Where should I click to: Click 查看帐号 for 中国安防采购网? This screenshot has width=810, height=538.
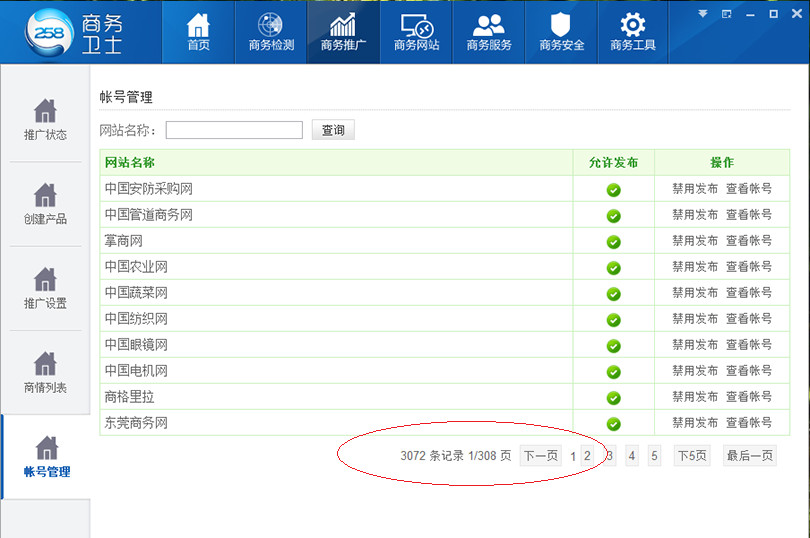[749, 189]
